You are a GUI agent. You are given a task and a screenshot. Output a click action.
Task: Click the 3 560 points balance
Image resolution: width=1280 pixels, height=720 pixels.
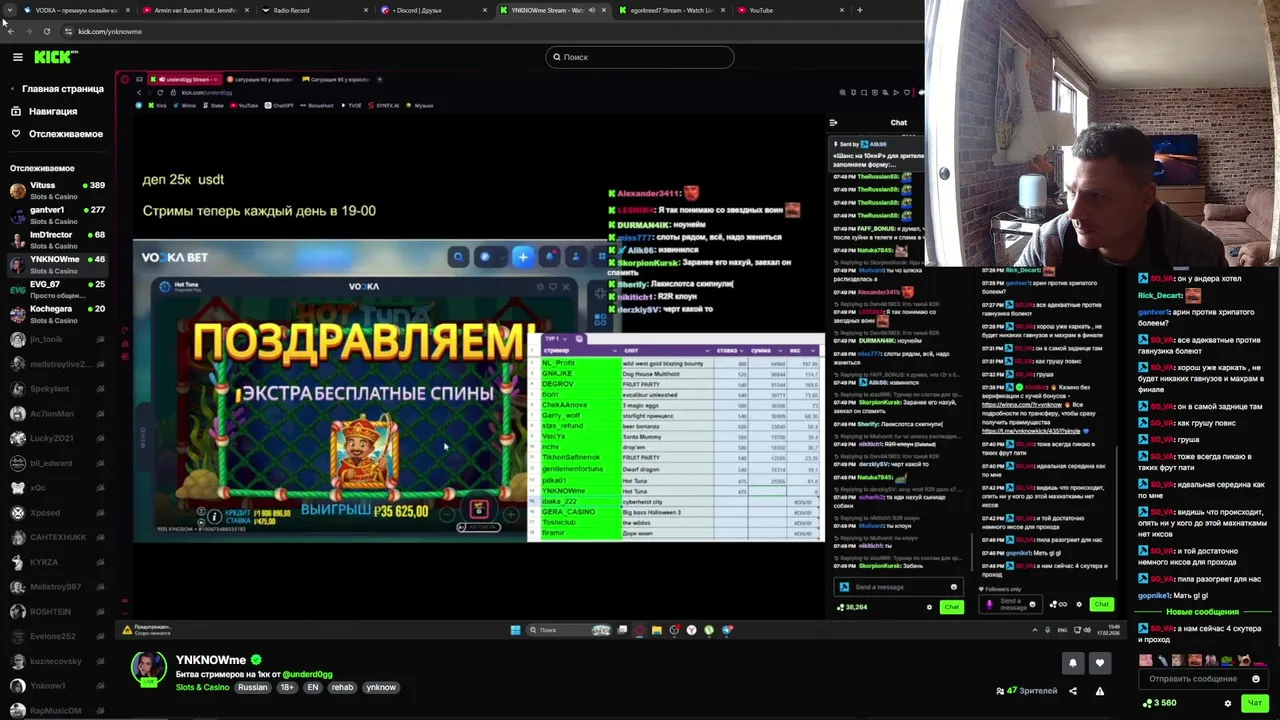(x=1160, y=703)
